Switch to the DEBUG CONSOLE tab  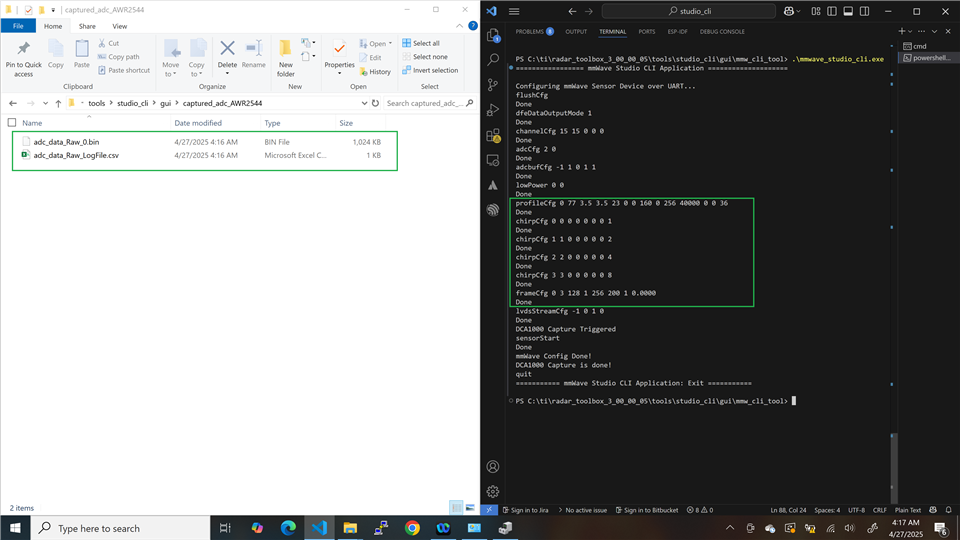722,31
